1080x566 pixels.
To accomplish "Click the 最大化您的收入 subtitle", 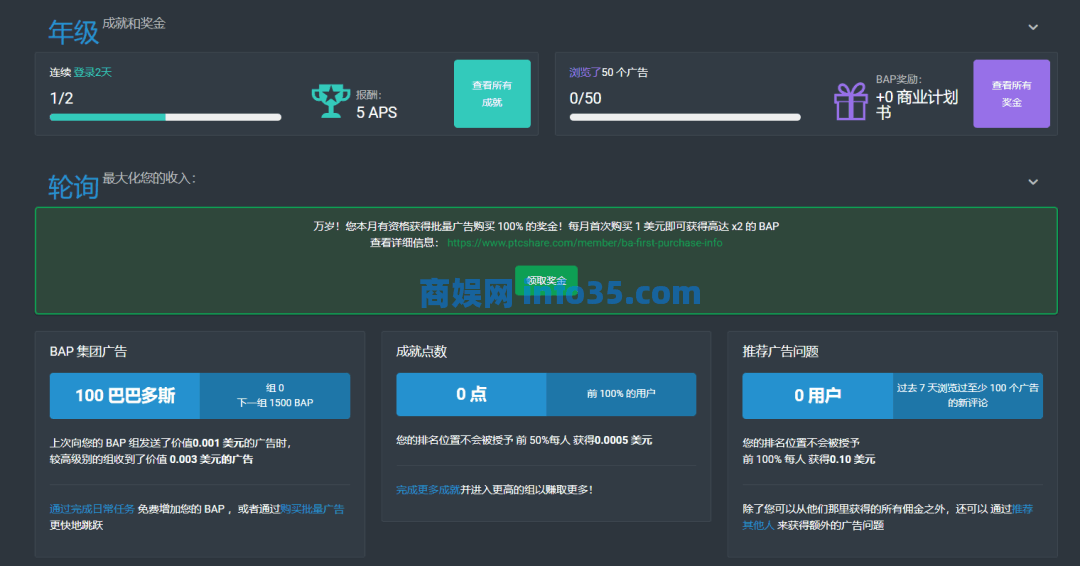I will (149, 178).
